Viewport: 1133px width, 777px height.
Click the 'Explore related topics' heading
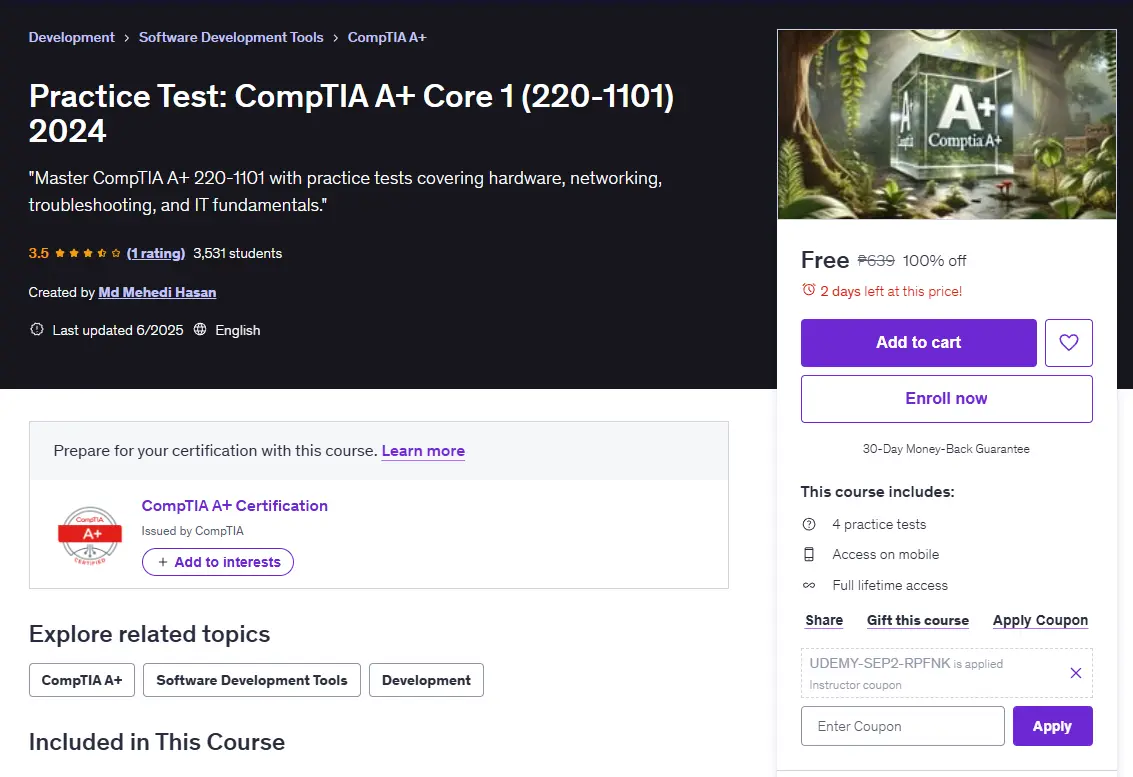tap(150, 634)
